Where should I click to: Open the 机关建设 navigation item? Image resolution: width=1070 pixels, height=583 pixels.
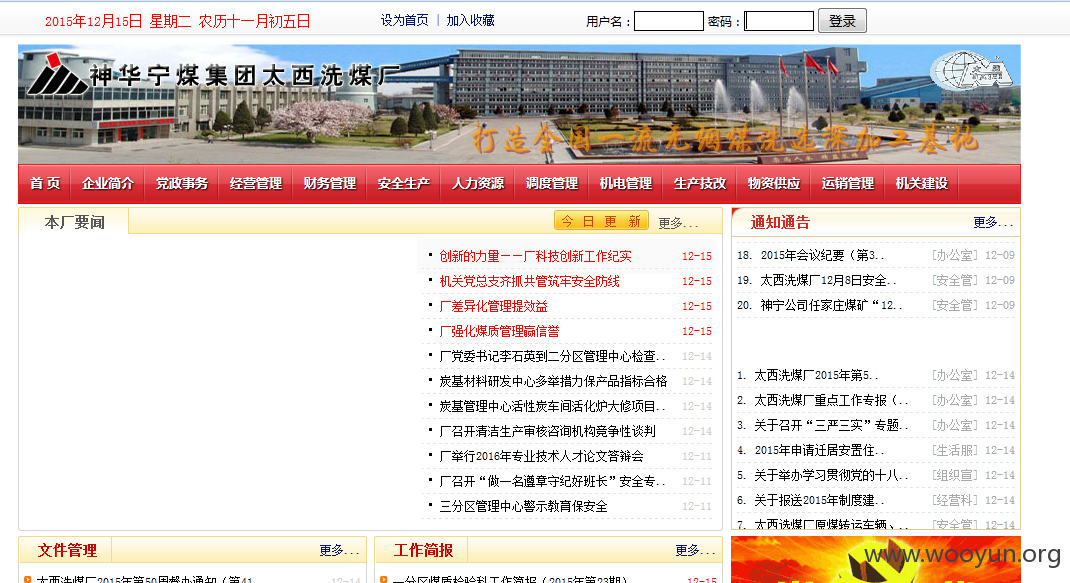(922, 184)
